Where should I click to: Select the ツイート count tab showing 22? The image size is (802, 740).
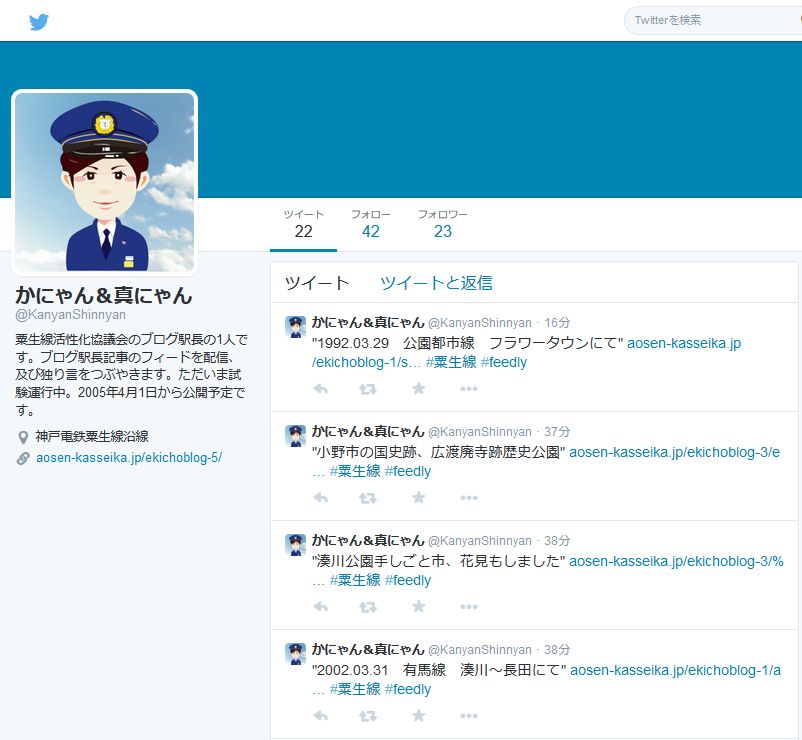pyautogui.click(x=303, y=224)
